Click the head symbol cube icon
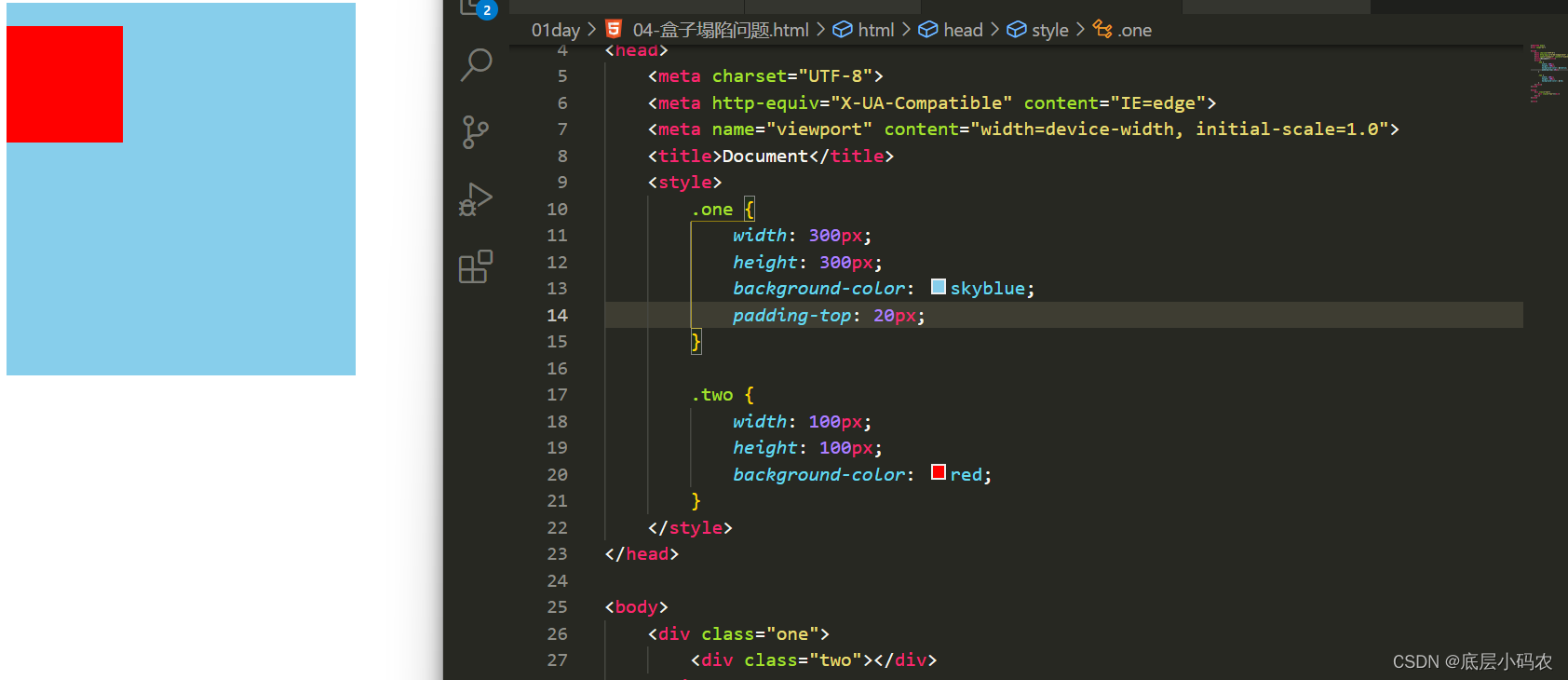The image size is (1568, 680). (x=928, y=30)
